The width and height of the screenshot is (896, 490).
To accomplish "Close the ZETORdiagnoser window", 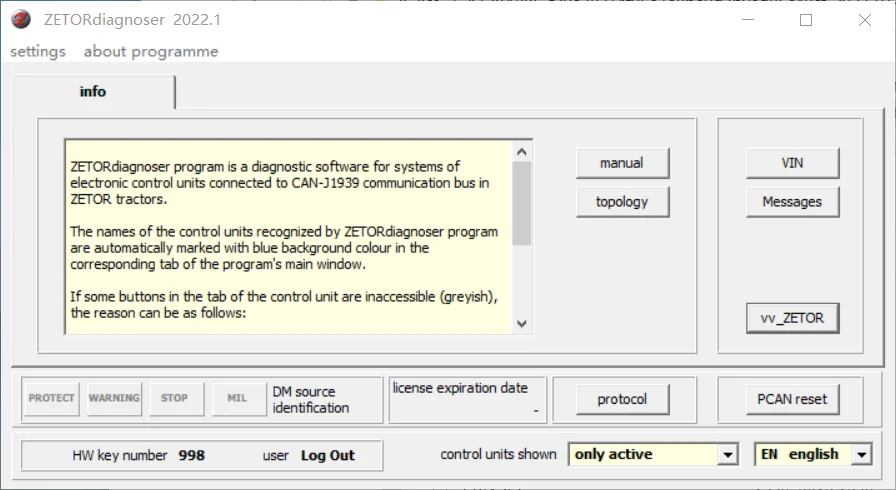I will (x=865, y=20).
